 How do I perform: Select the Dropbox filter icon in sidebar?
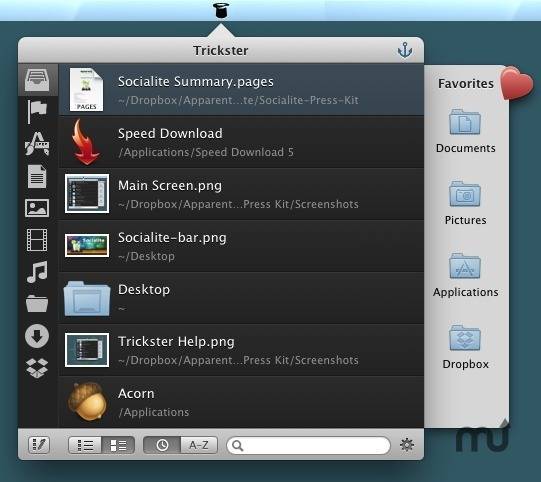(x=37, y=368)
